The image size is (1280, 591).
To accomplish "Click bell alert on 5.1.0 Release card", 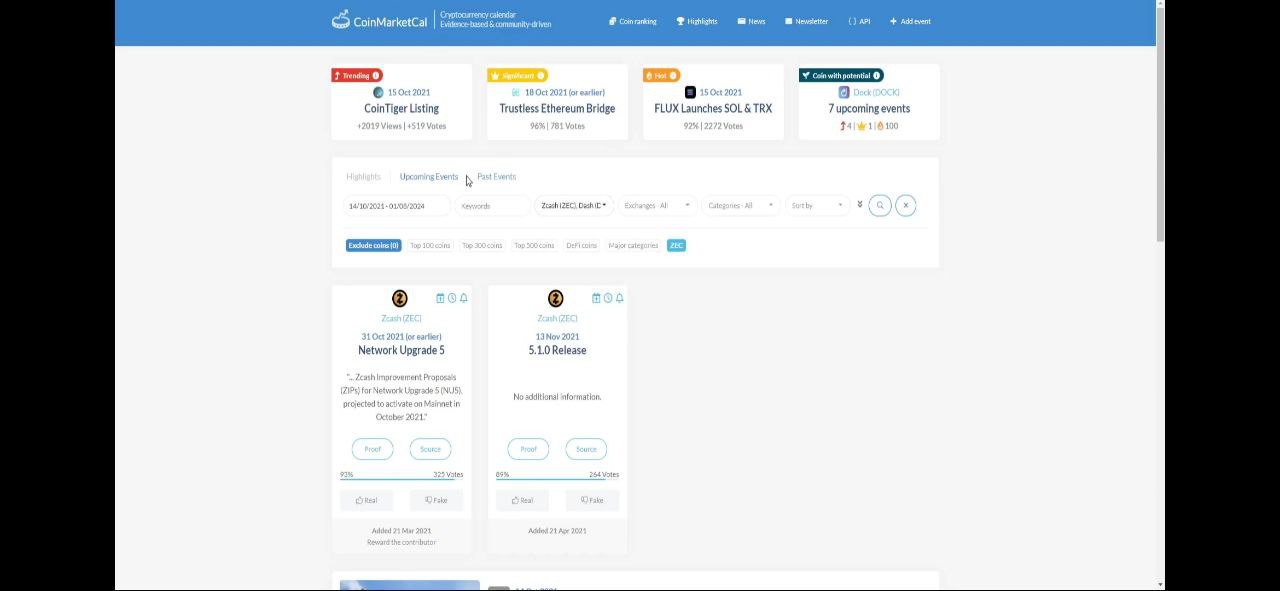I will tap(619, 298).
